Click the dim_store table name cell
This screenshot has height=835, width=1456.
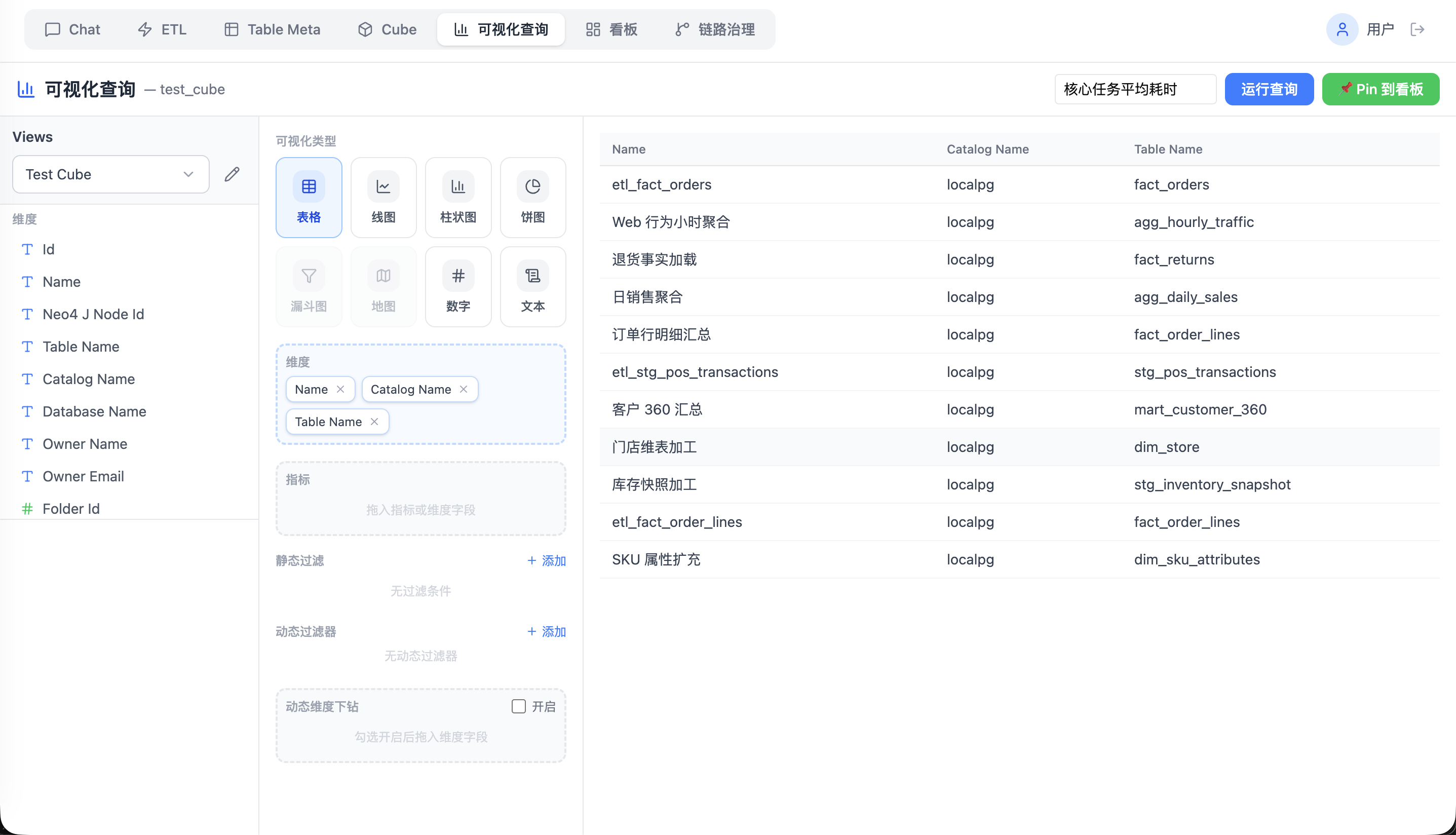click(x=1166, y=447)
